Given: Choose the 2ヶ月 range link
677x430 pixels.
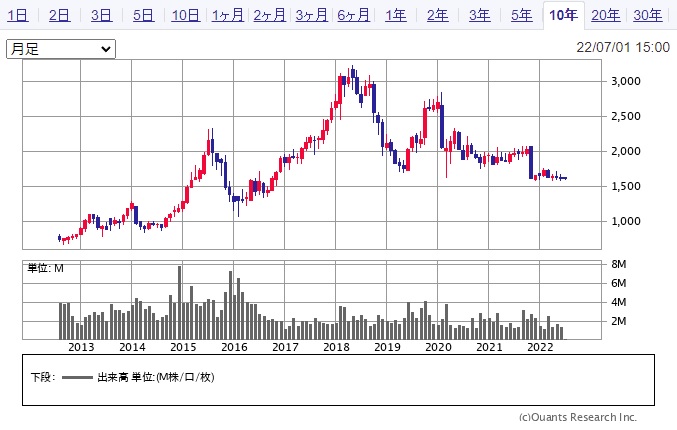Looking at the screenshot, I should (x=269, y=16).
